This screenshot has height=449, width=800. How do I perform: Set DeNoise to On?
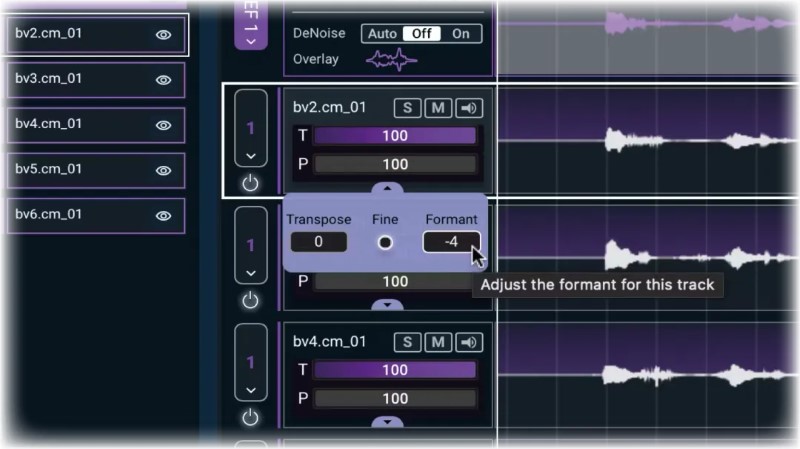tap(461, 34)
